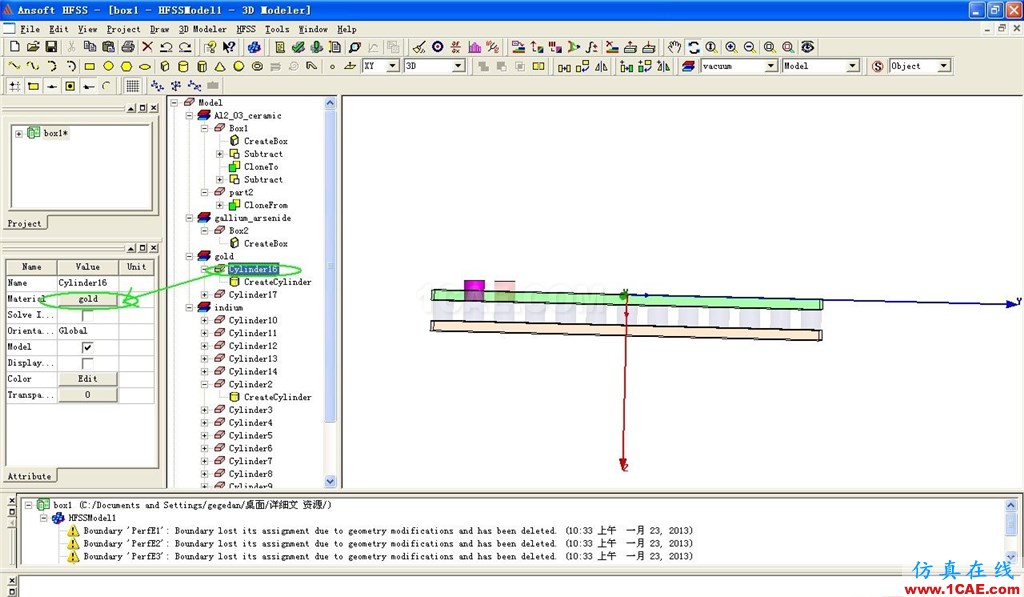Select Cylinder16 in the model tree
Viewport: 1024px width, 597px height.
(253, 269)
